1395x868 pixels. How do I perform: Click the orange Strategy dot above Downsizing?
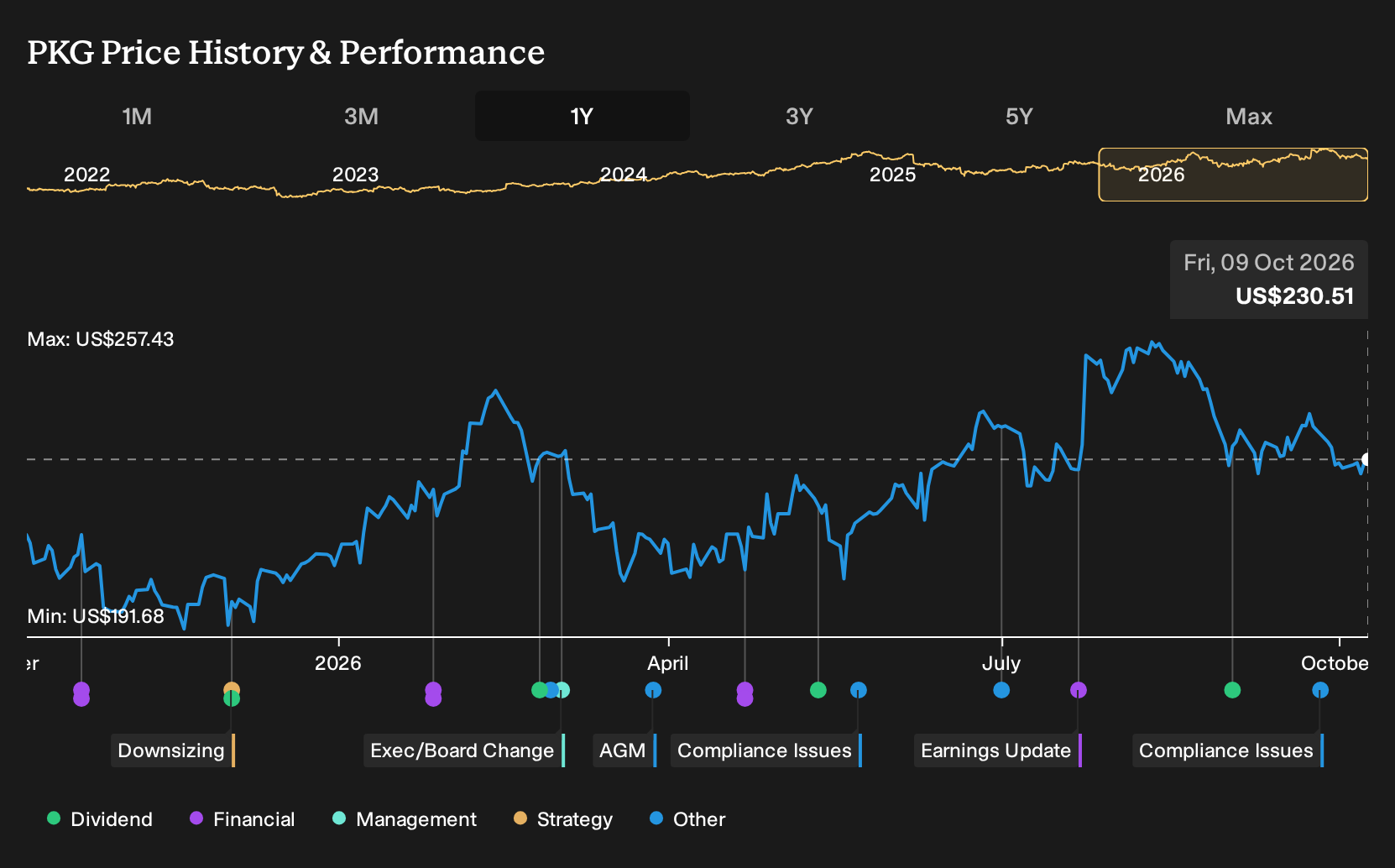point(232,690)
